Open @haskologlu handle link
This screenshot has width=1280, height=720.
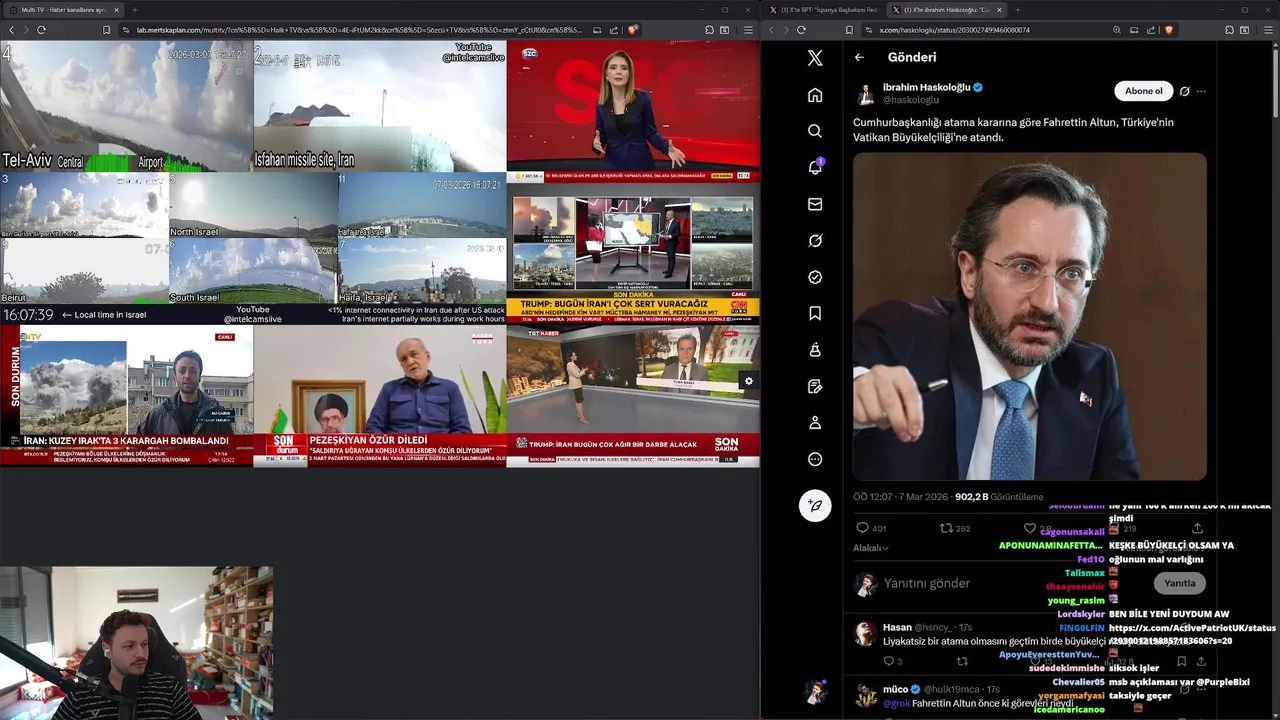[911, 100]
